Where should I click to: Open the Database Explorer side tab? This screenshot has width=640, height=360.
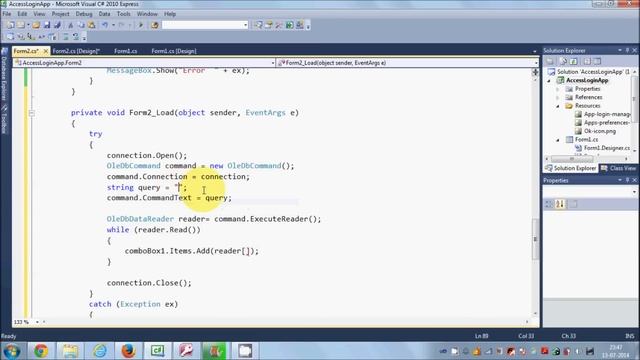coord(4,75)
